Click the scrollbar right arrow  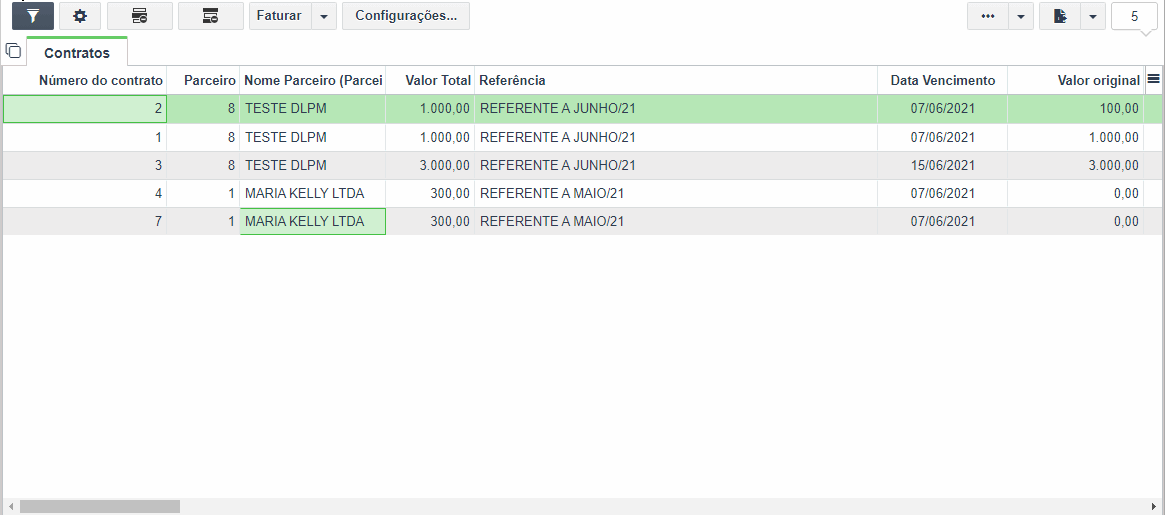click(1155, 507)
